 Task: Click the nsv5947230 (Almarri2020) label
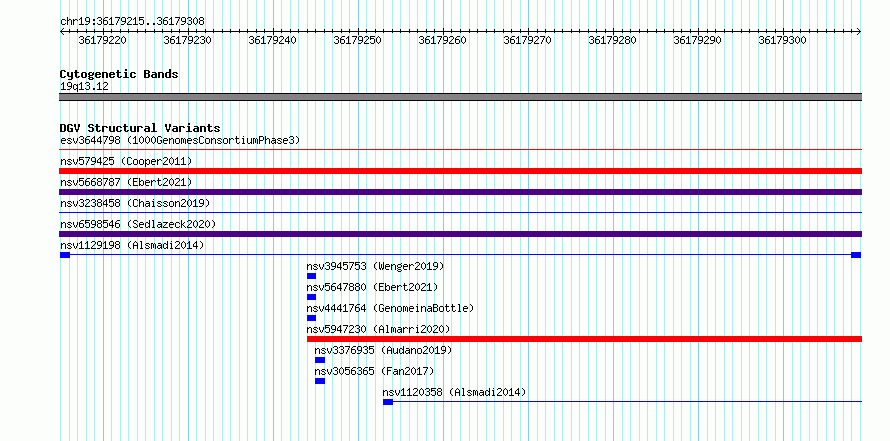(378, 329)
